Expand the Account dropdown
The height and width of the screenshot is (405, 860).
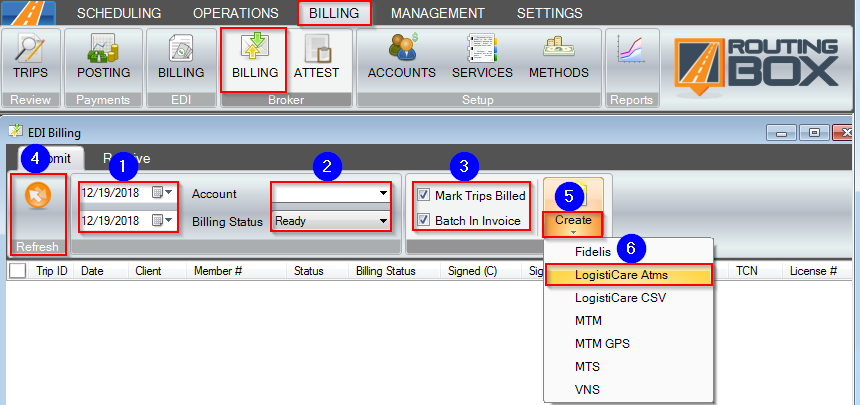(382, 193)
